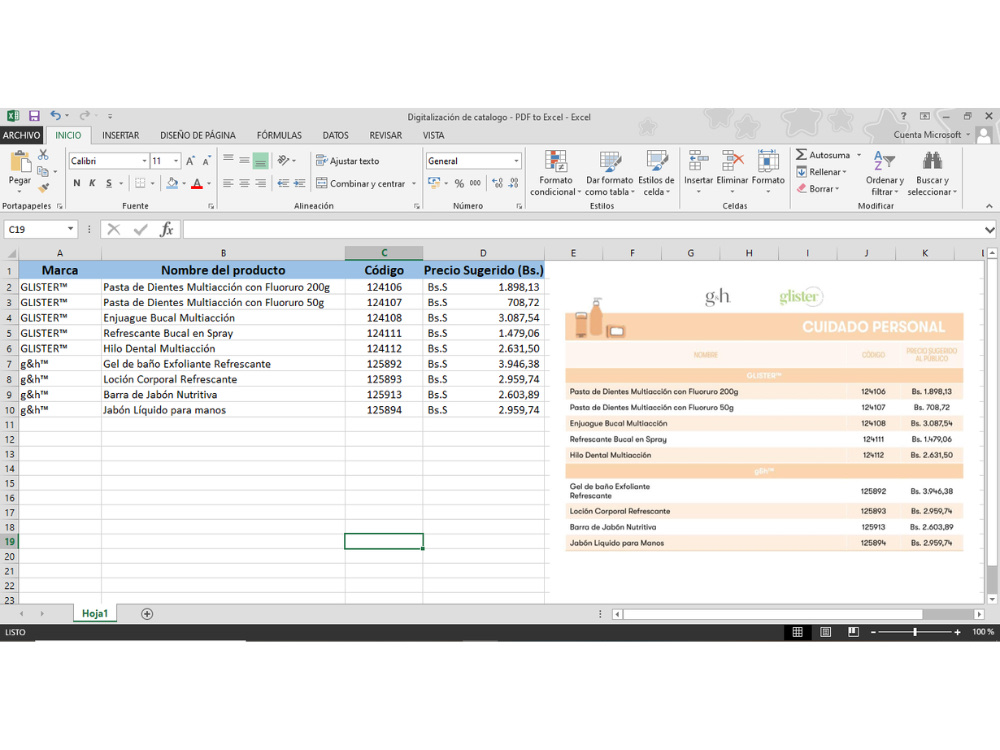Image resolution: width=1000 pixels, height=750 pixels.
Task: Click cell with Enjuague Bucal Multiacción
Action: coord(223,318)
